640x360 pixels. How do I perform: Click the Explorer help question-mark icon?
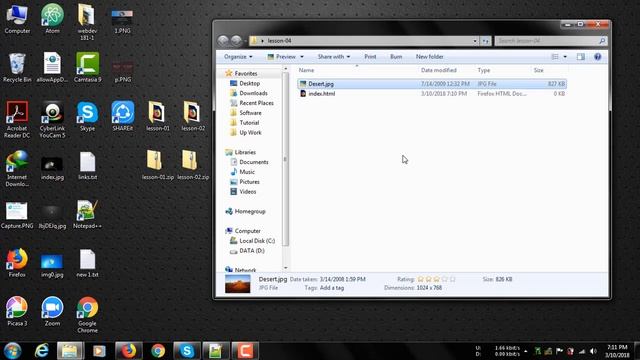(x=598, y=57)
